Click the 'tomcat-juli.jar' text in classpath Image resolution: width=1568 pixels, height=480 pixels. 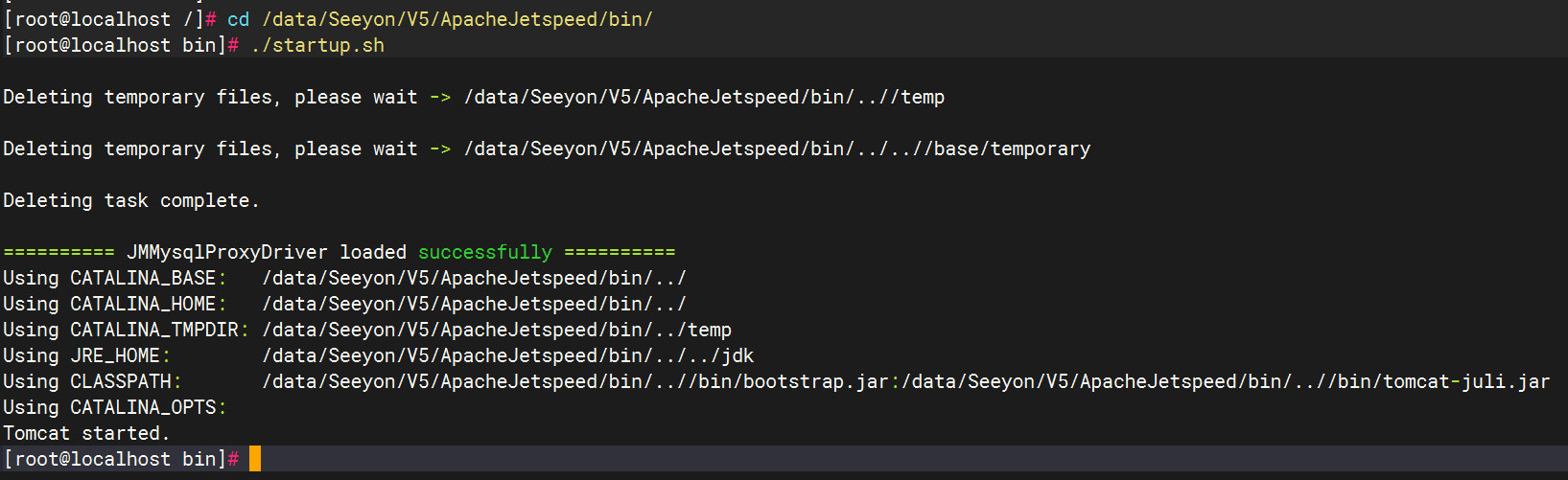click(x=1465, y=381)
